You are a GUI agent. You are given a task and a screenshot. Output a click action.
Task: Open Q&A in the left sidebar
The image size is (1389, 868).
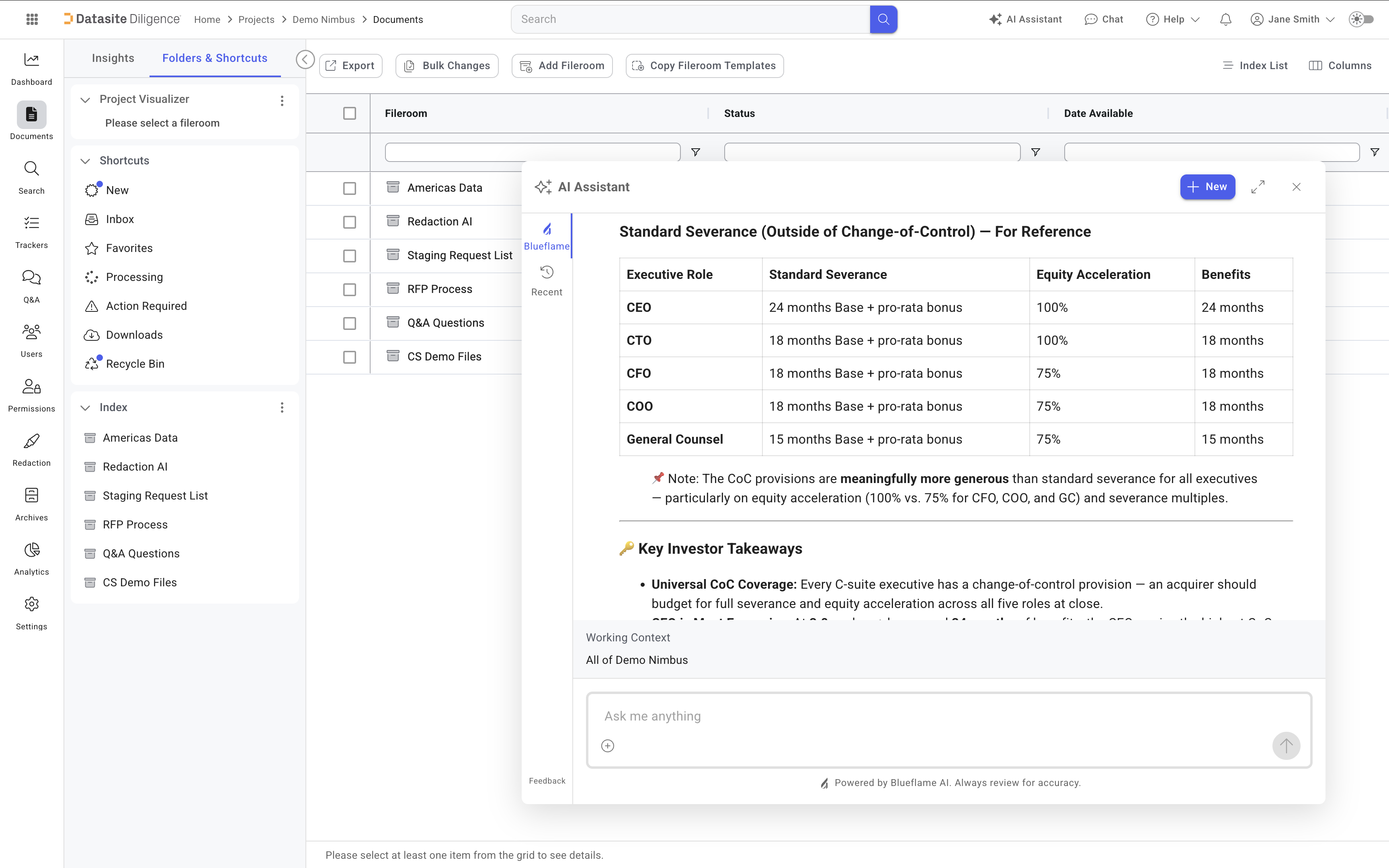(32, 287)
